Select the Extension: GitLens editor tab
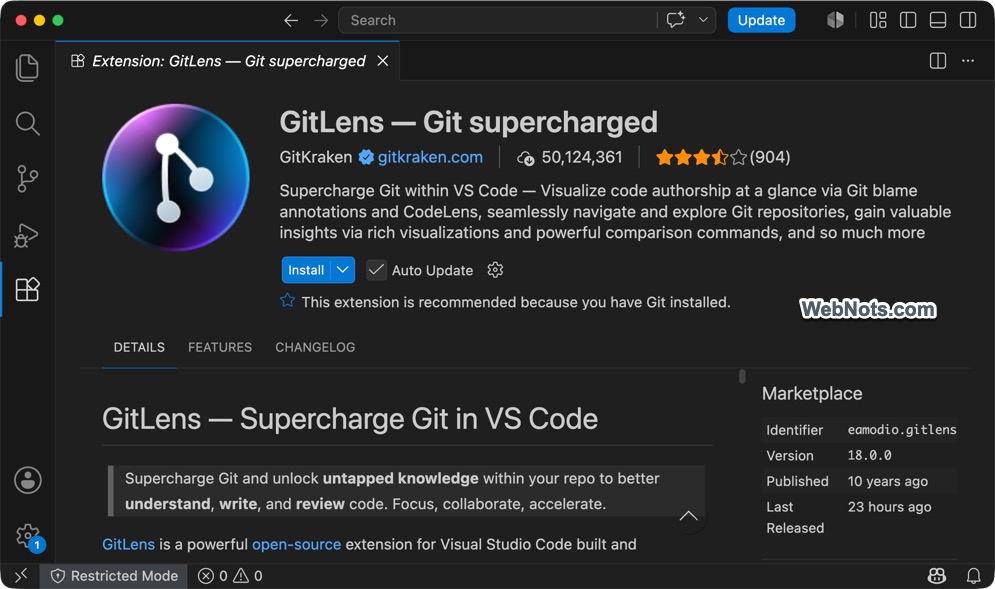Viewport: 995px width, 589px height. tap(228, 61)
